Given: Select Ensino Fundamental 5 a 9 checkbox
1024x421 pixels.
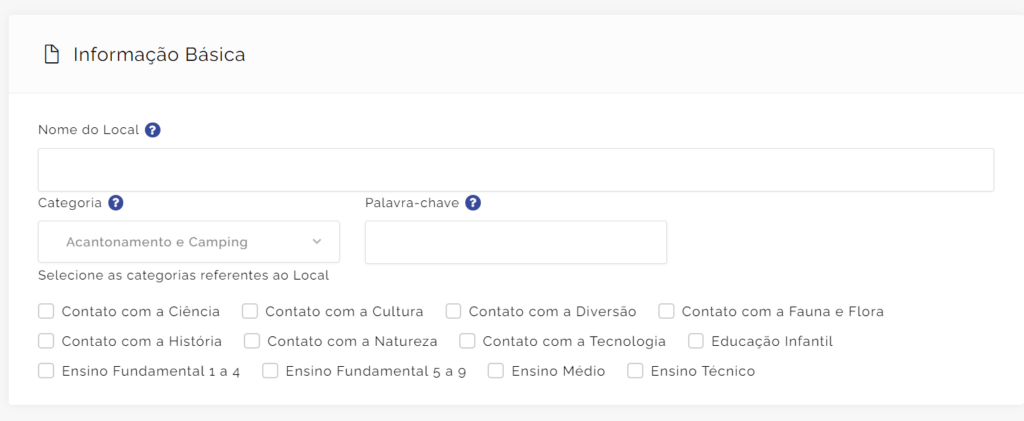Looking at the screenshot, I should click(270, 371).
